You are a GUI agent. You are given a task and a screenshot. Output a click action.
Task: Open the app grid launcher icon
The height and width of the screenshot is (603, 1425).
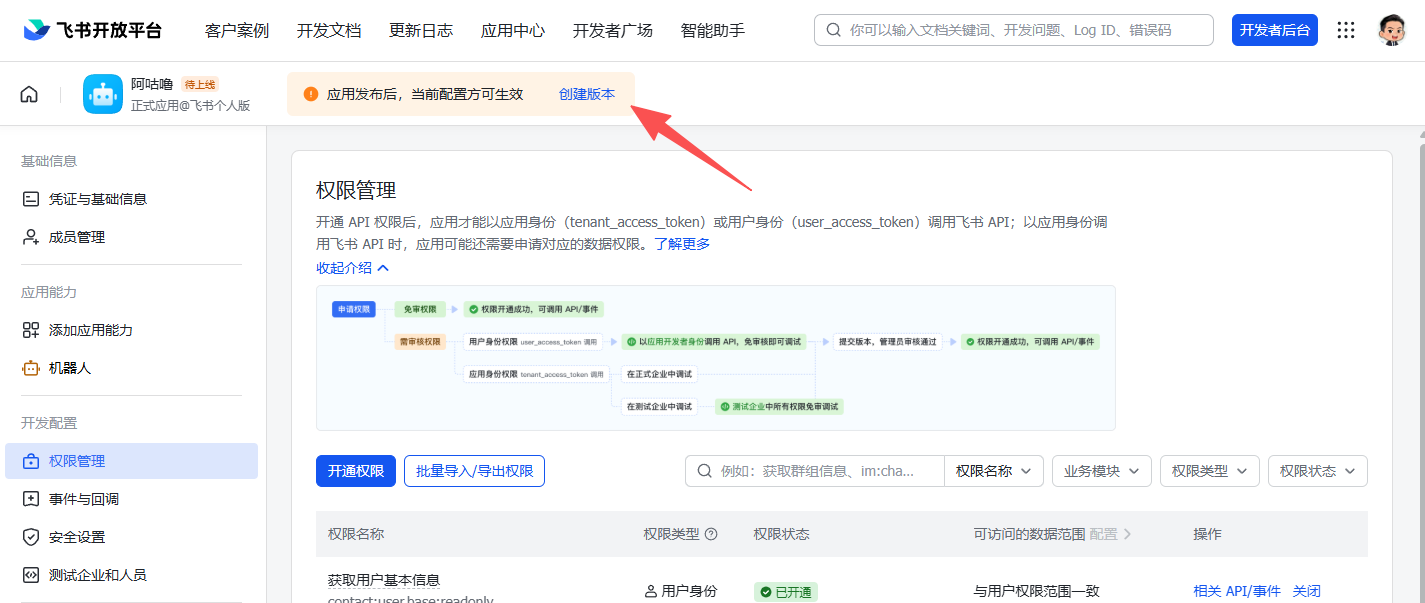pyautogui.click(x=1346, y=30)
